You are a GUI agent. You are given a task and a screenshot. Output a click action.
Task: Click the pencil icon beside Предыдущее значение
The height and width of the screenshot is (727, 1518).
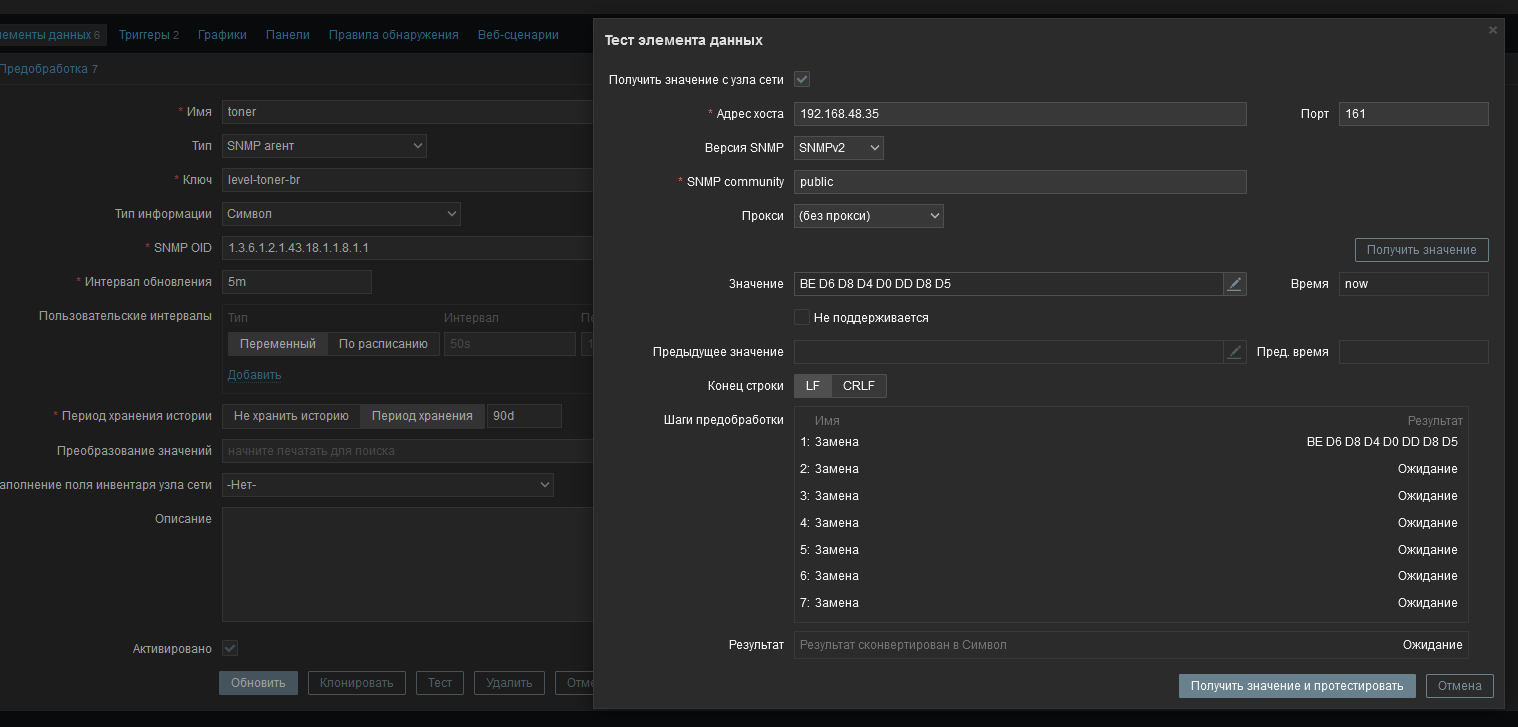coord(1235,352)
